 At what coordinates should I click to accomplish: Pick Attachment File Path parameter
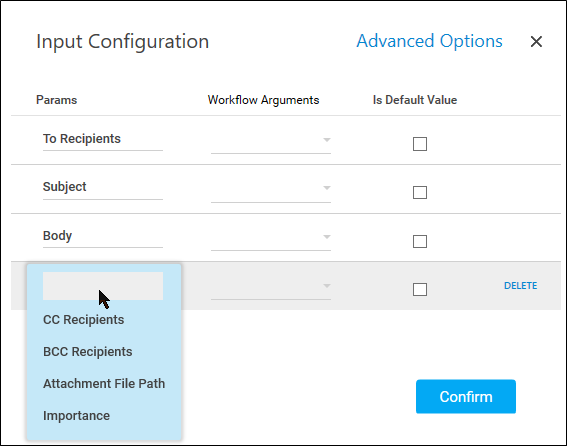[x=104, y=384]
